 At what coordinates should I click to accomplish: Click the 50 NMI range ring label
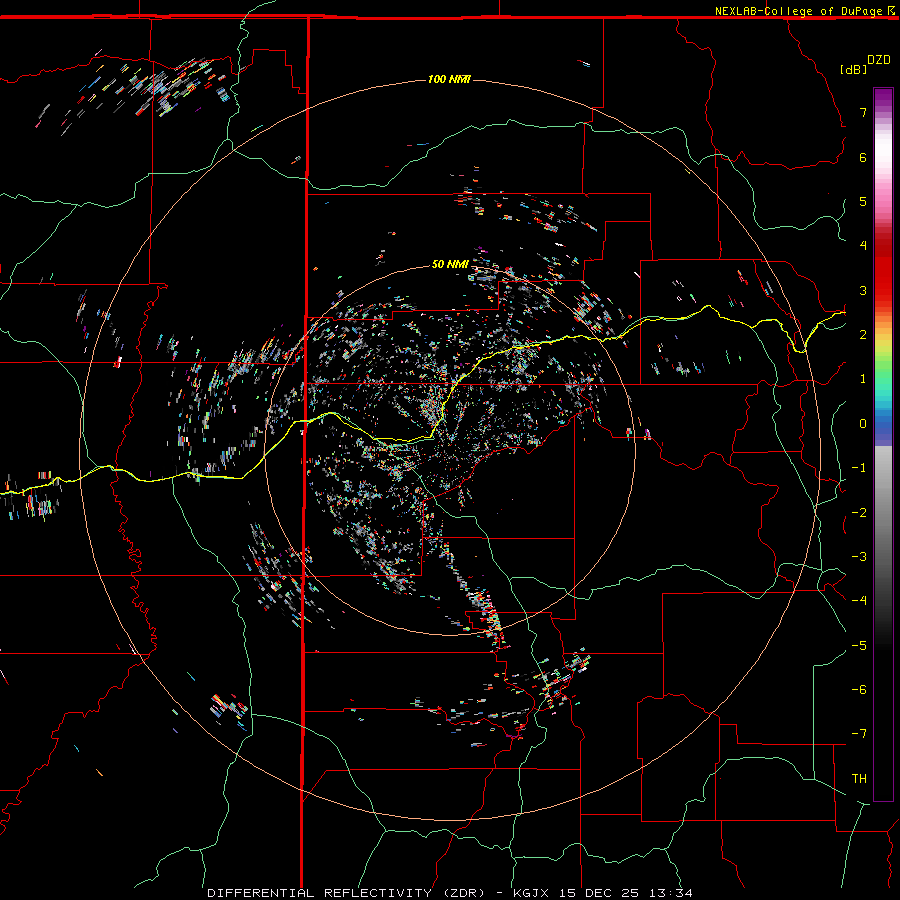click(x=450, y=264)
